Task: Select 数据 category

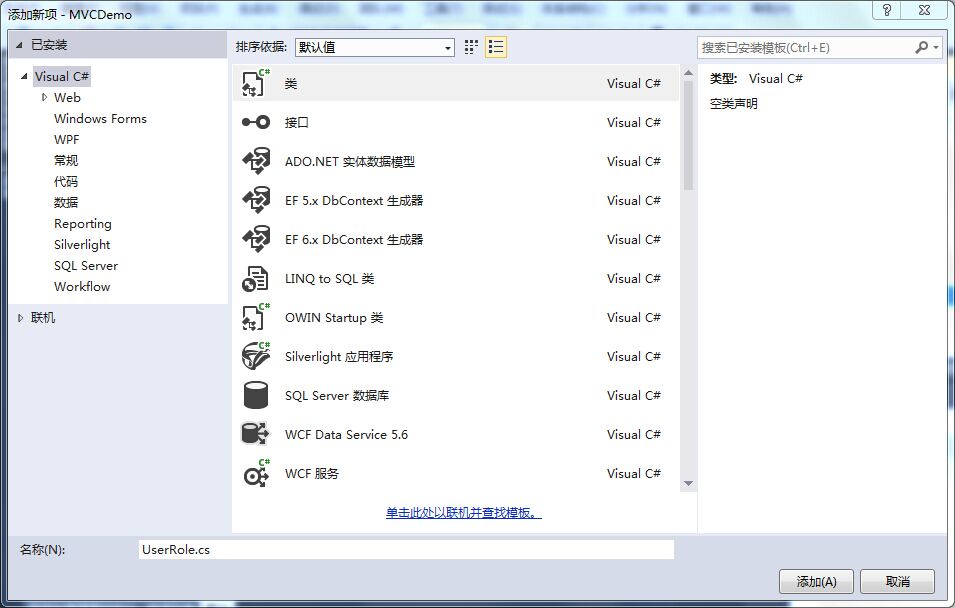Action: 66,202
